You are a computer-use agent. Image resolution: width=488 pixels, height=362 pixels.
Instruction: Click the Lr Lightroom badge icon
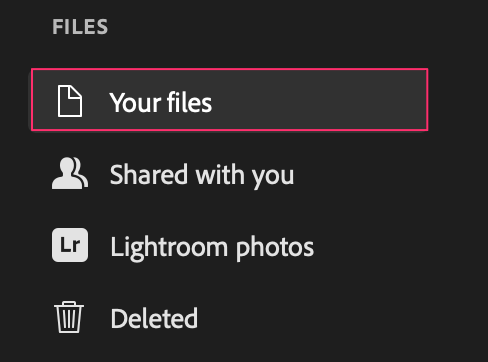[x=70, y=245]
